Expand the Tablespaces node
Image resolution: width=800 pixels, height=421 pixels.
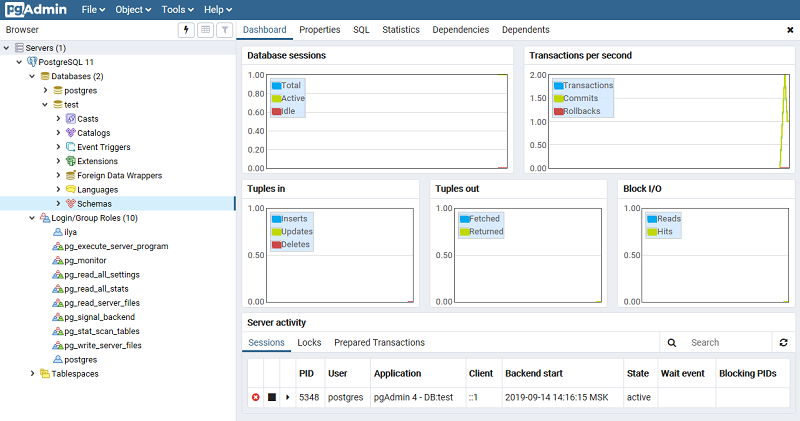[32, 374]
